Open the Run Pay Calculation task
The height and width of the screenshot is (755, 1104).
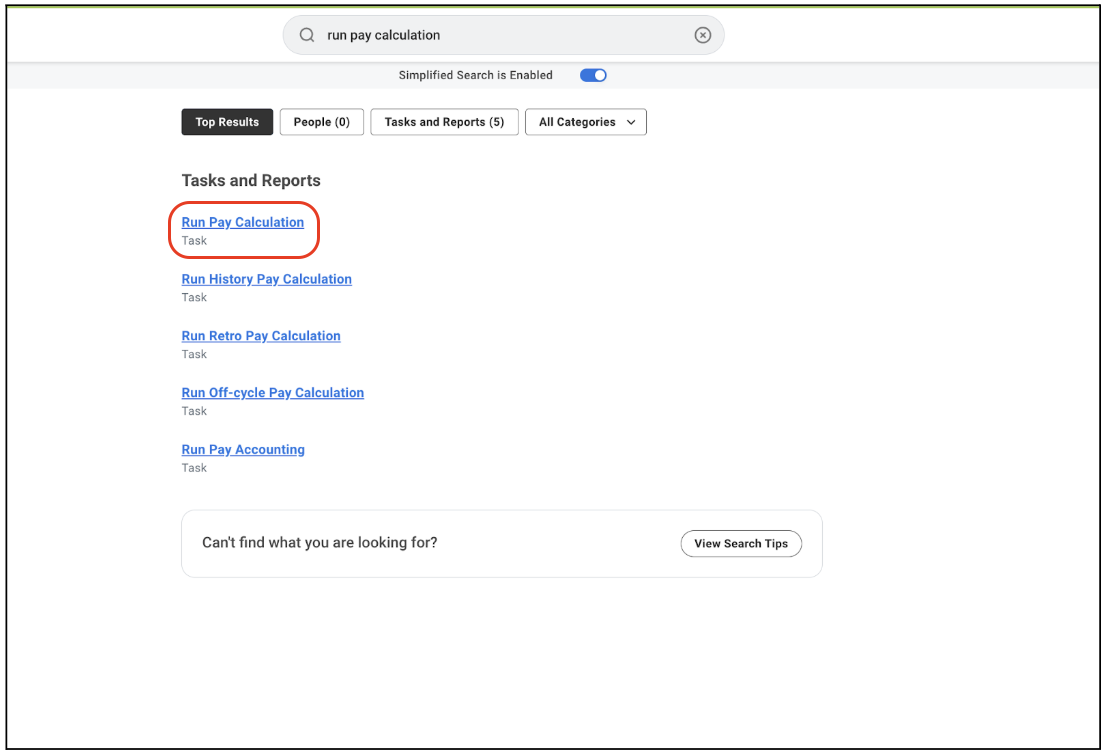click(x=243, y=222)
